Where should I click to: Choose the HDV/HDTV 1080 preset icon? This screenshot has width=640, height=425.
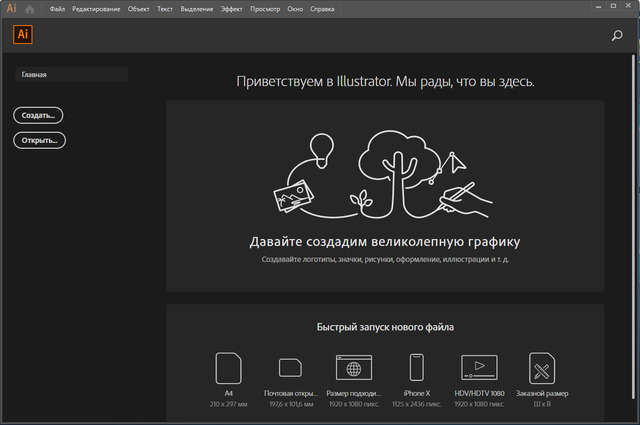479,368
